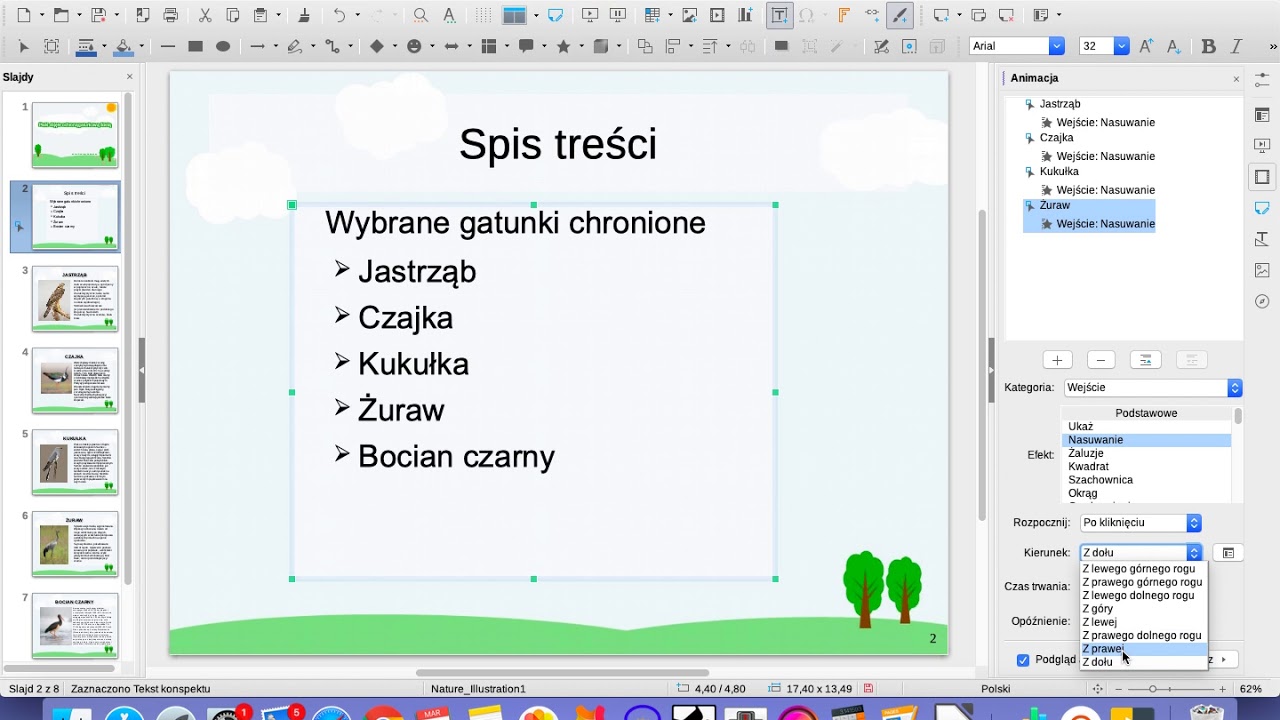Click the Duplicate slide icon
The height and width of the screenshot is (720, 1280).
click(x=979, y=15)
